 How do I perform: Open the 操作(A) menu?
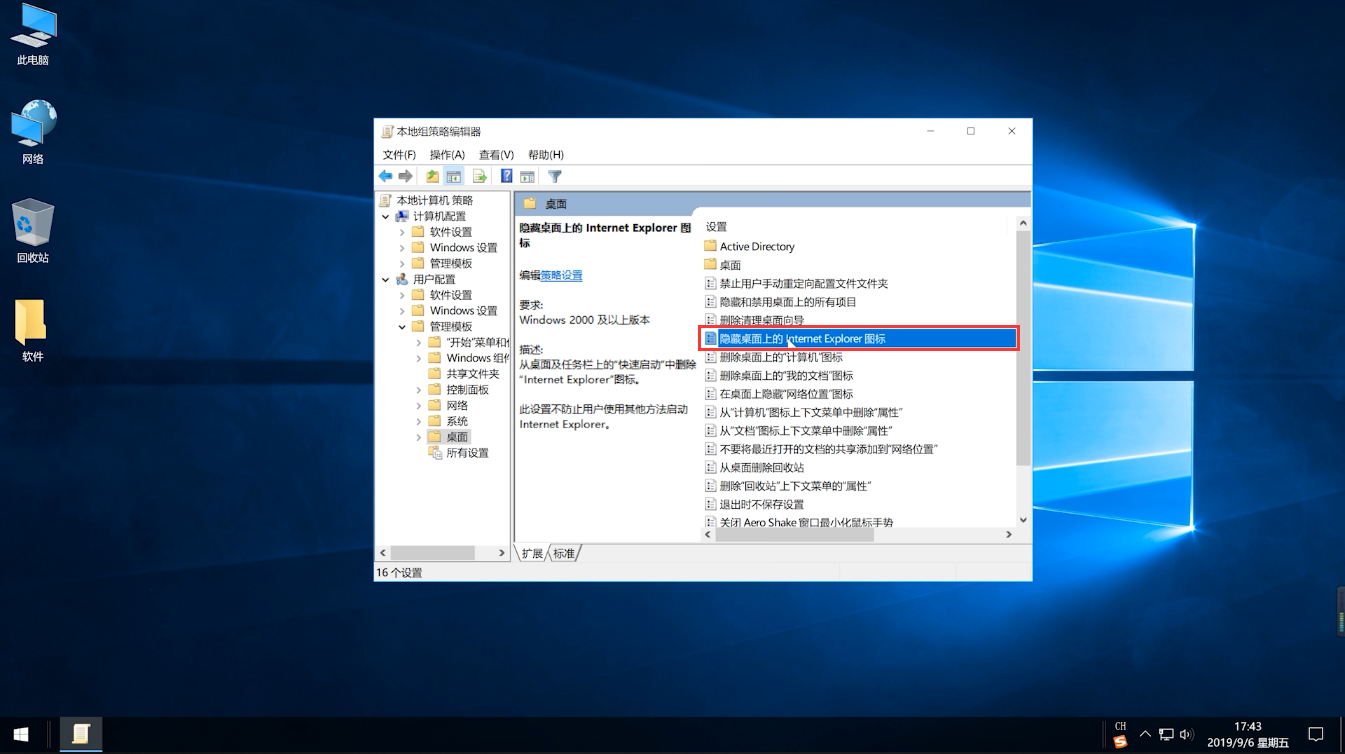[447, 155]
